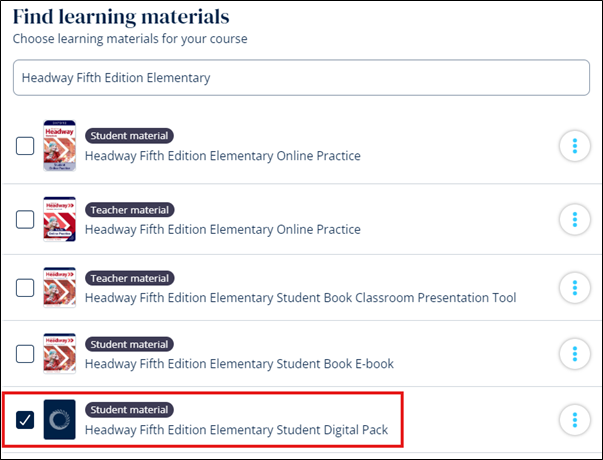Click Online Practice title under Teacher material
The width and height of the screenshot is (603, 460).
click(x=223, y=230)
